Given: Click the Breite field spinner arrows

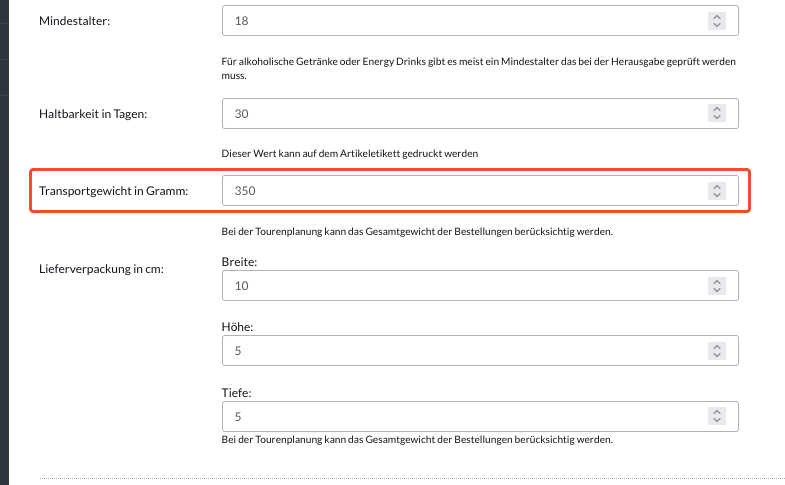Looking at the screenshot, I should tap(717, 286).
